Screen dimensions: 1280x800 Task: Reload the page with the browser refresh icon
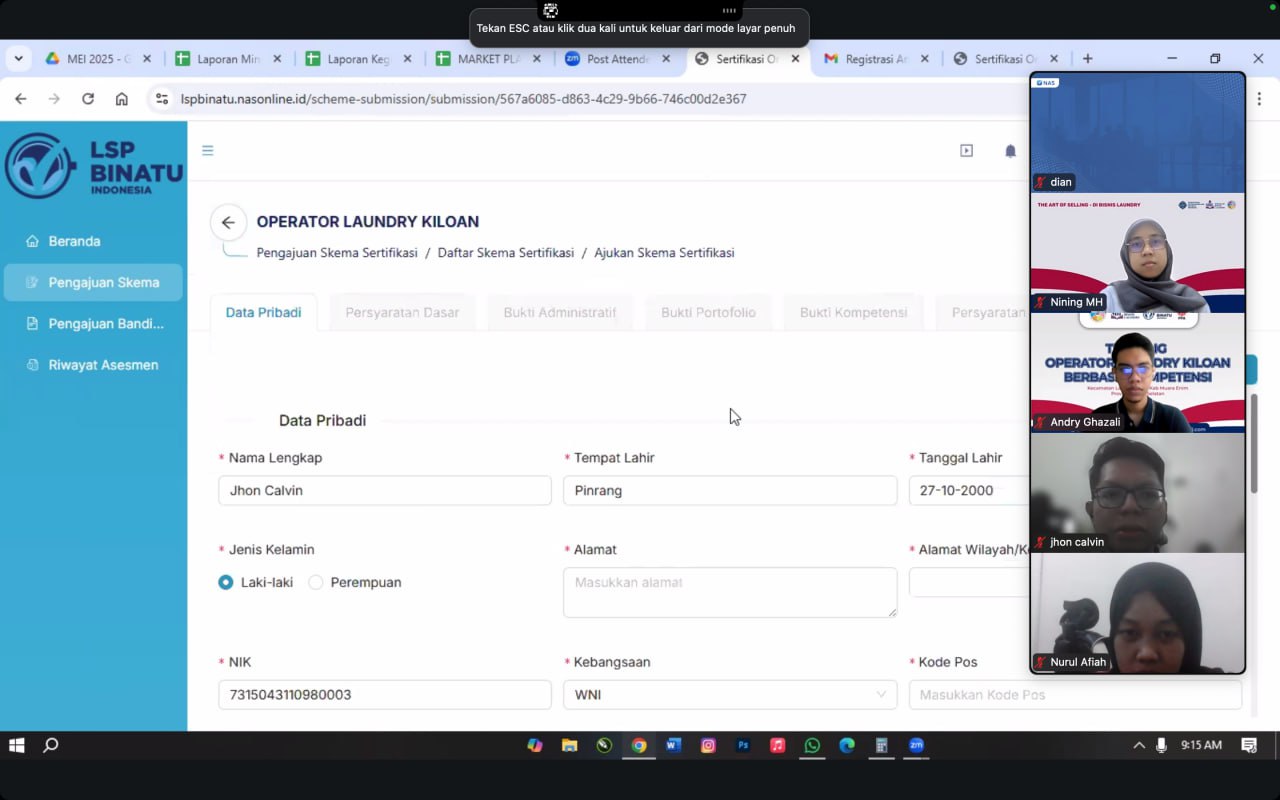pos(88,99)
